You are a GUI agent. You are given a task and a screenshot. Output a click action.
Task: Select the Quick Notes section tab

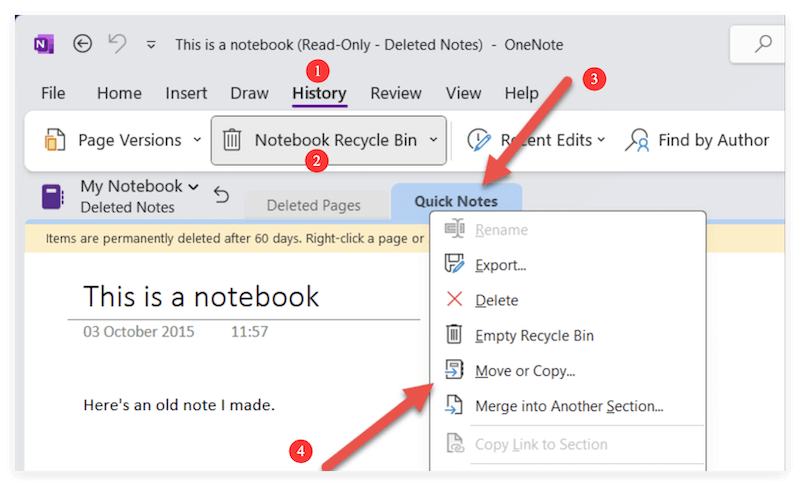(456, 201)
